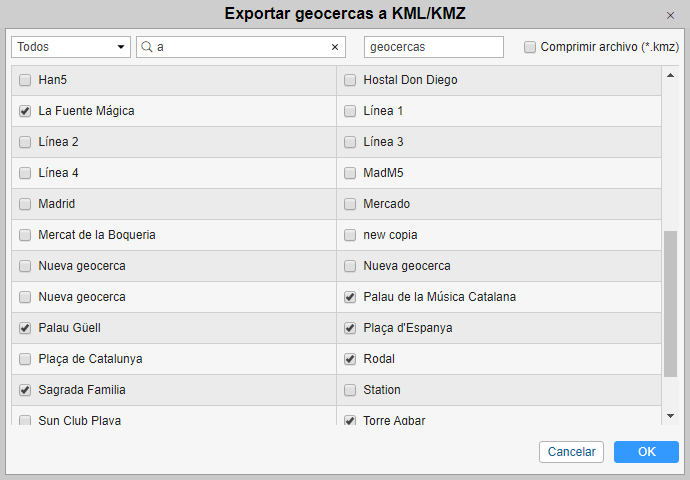Close the export dialog with the x
Screen dimensions: 690x480
pyautogui.click(x=670, y=15)
